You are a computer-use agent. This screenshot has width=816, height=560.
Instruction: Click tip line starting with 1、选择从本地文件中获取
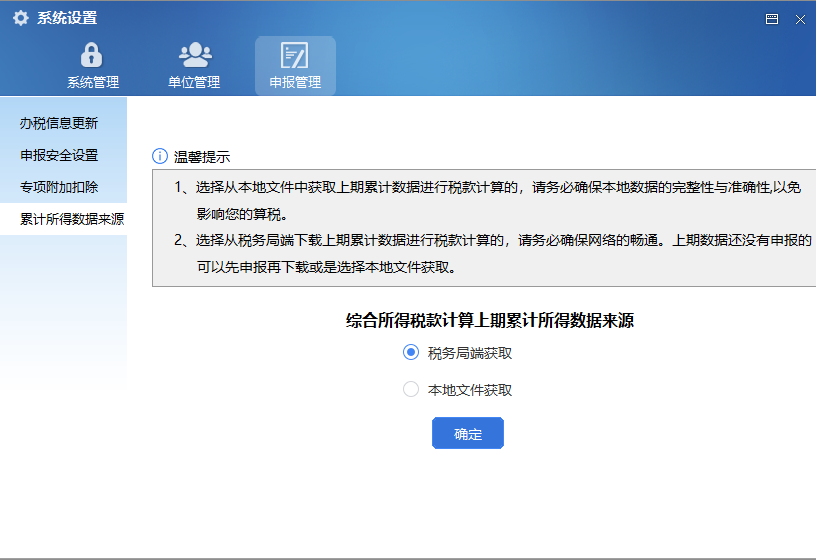click(x=487, y=187)
